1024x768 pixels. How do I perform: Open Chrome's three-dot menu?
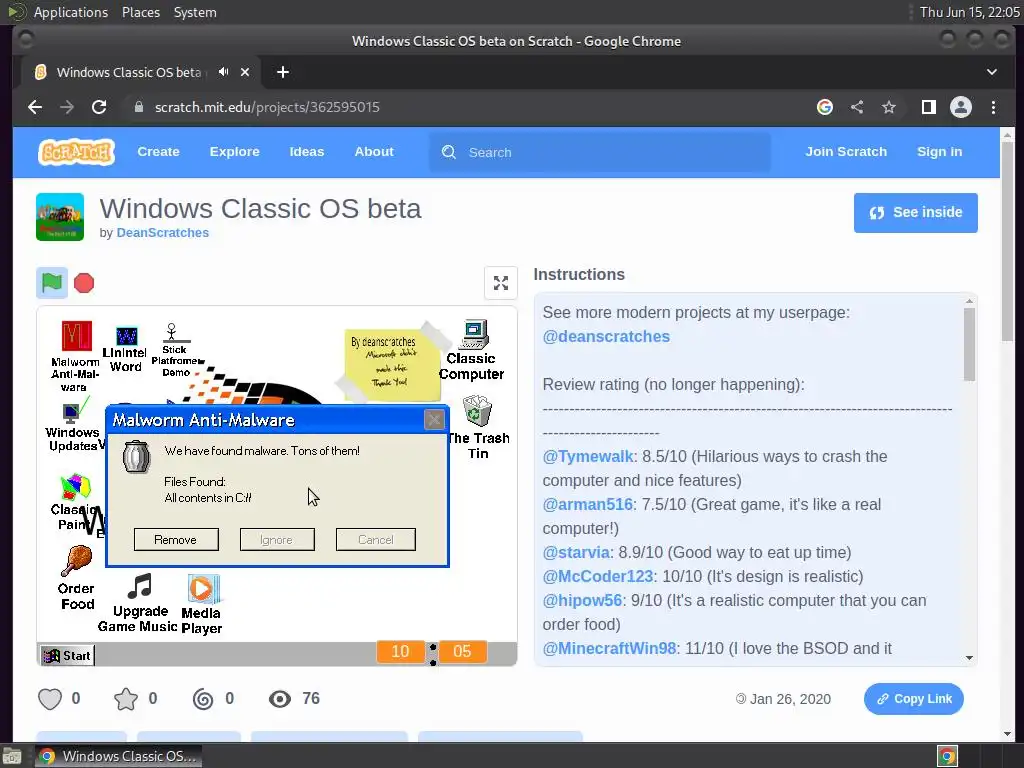(x=993, y=107)
